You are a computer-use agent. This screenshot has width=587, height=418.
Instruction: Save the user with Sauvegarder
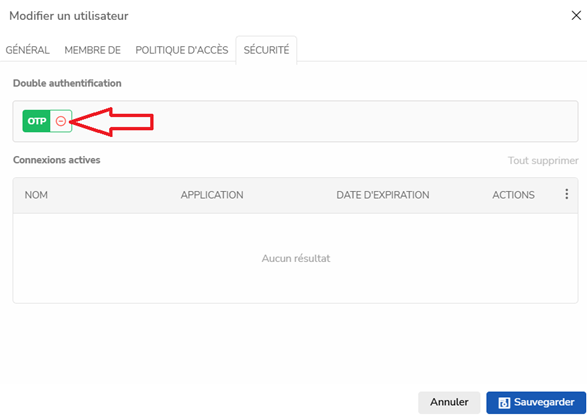[x=536, y=402]
